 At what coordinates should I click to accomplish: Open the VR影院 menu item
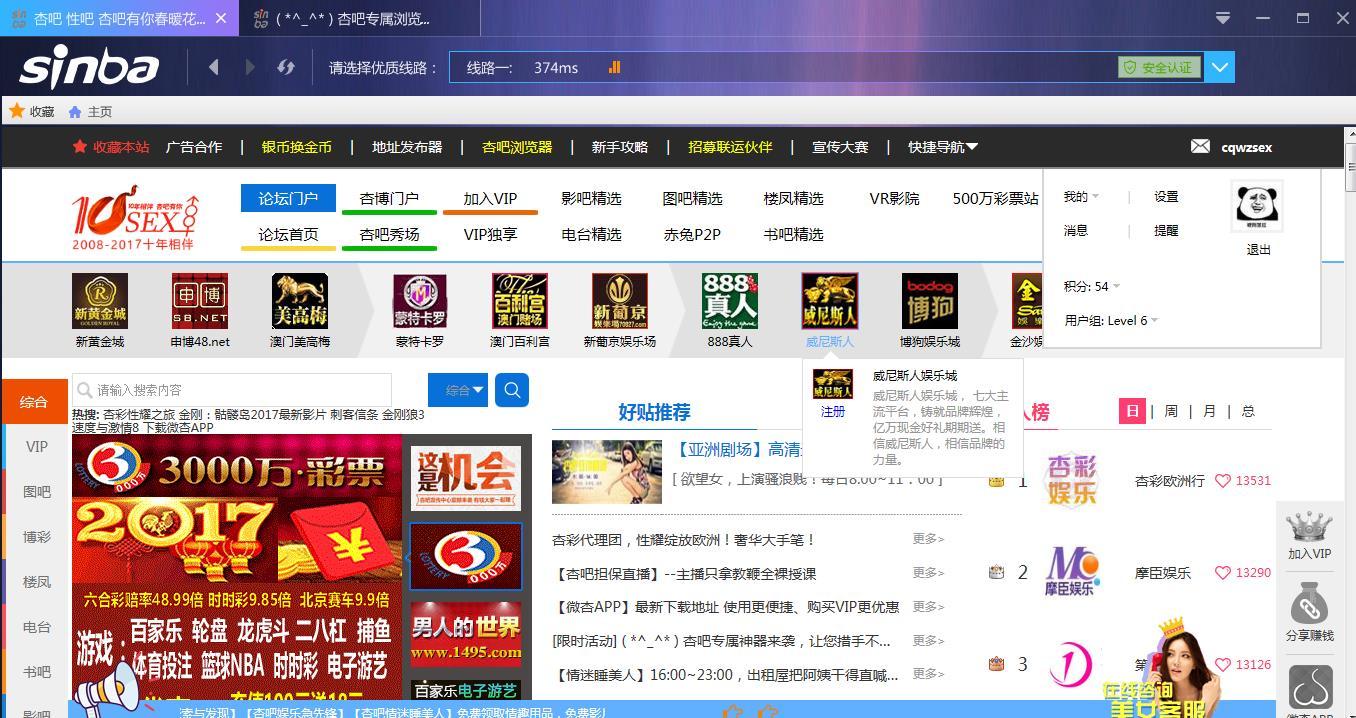(894, 198)
